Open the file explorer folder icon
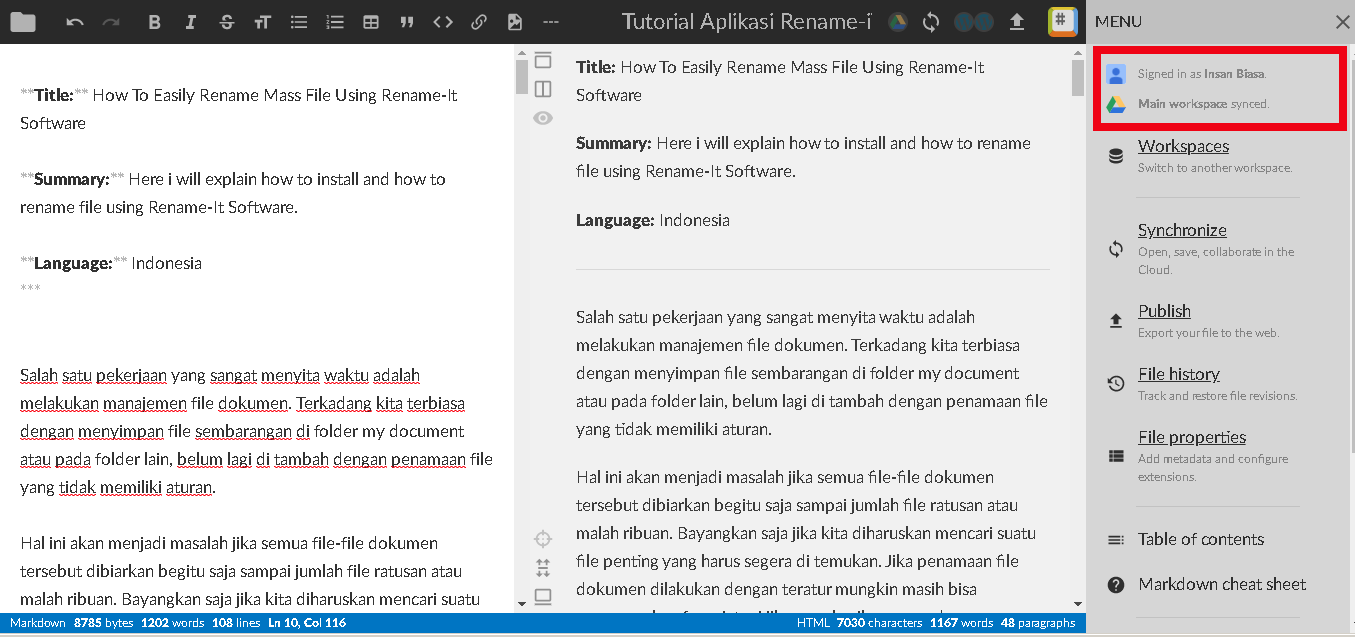Viewport: 1355px width, 637px height. pyautogui.click(x=22, y=22)
